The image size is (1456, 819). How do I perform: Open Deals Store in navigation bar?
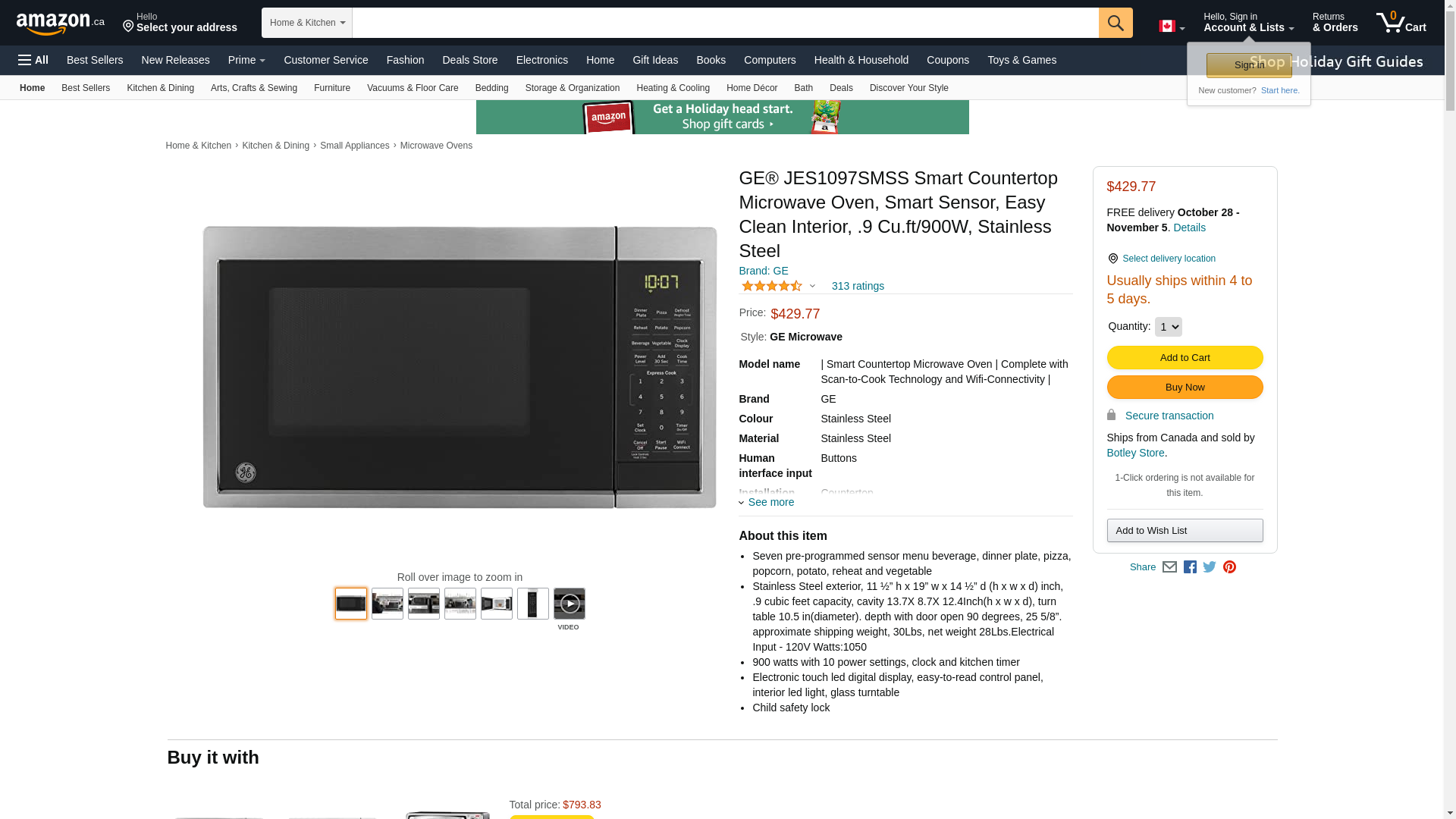[x=469, y=60]
